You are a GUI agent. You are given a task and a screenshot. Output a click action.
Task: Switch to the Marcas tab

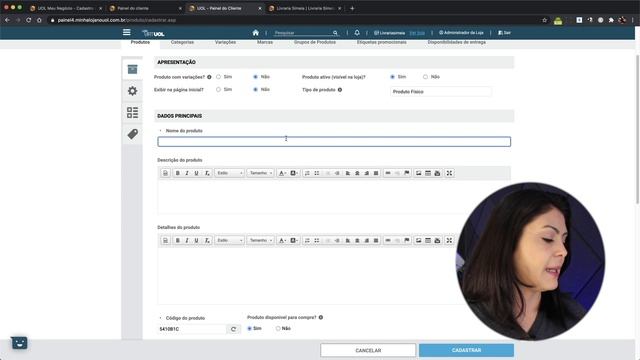pos(265,42)
